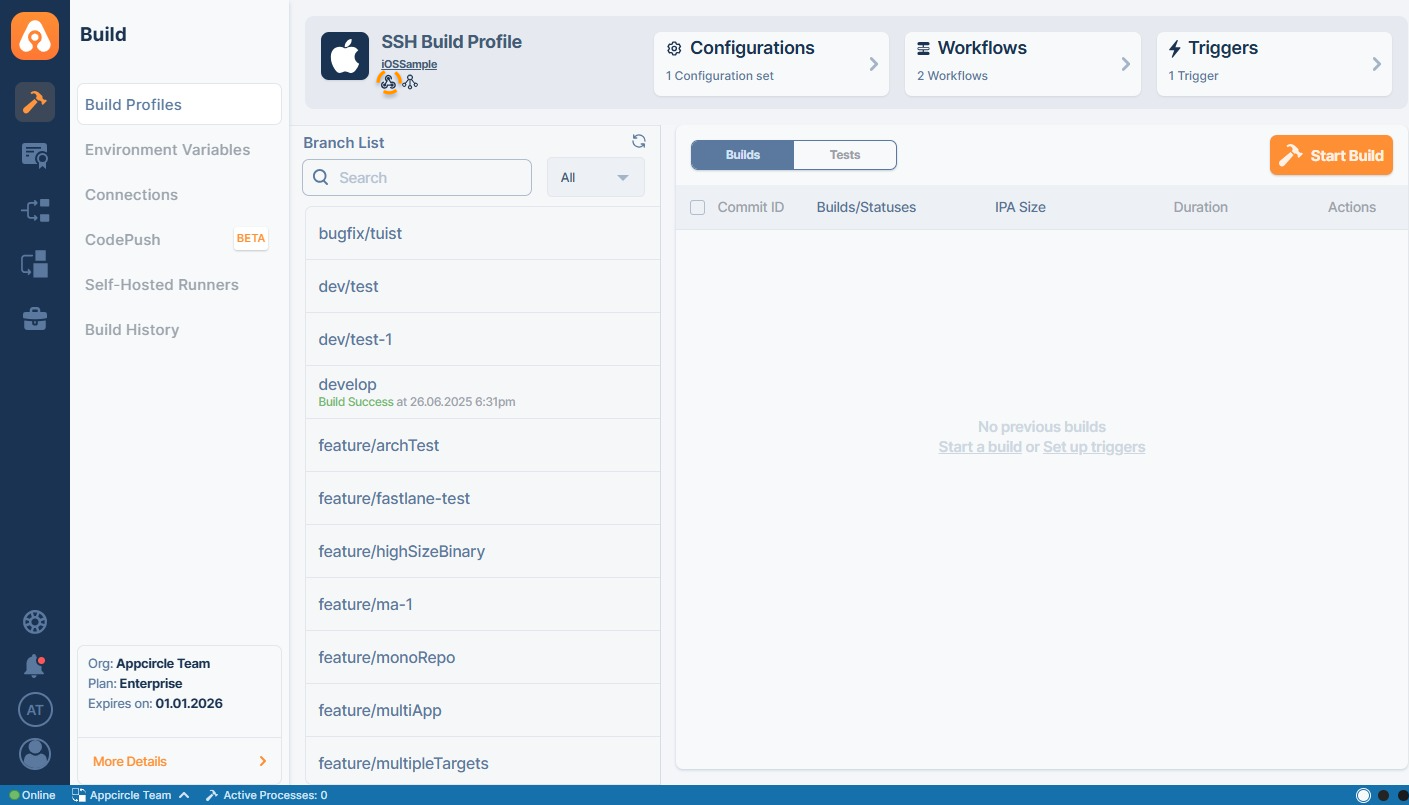
Task: Tick the select-all Commit ID checkbox
Action: (x=698, y=208)
